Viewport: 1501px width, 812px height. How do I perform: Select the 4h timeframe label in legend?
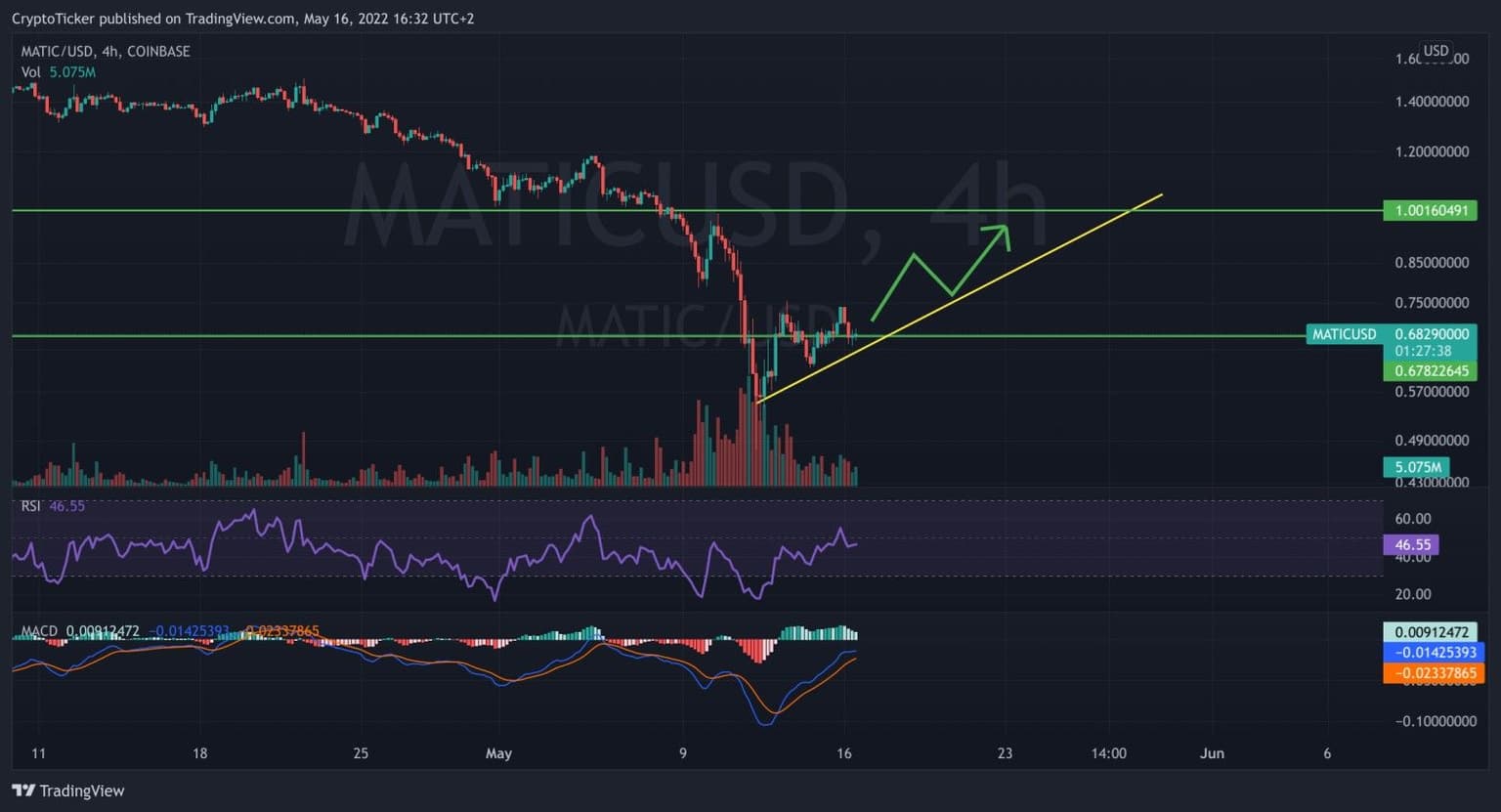pyautogui.click(x=108, y=51)
